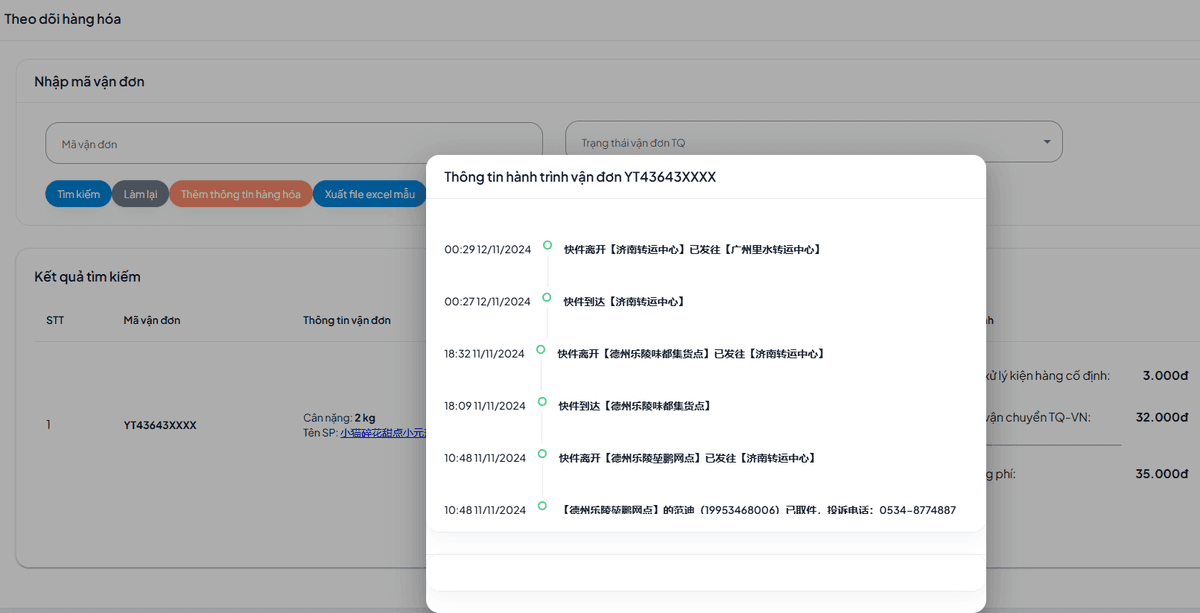Screen dimensions: 1200x613
Task: Select the 18:09 11/11/2024 timestamp text
Action: pyautogui.click(x=485, y=406)
